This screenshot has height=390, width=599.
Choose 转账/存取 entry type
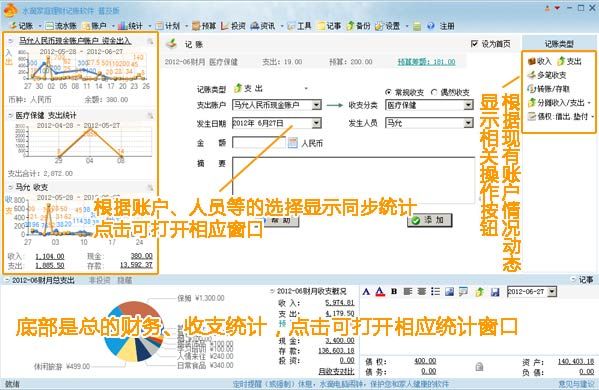(549, 89)
